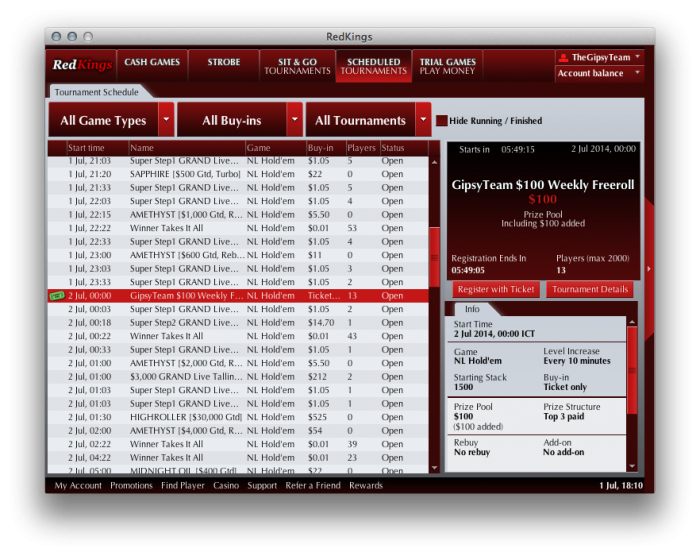Select the Tournament Schedule tab
This screenshot has height=556, width=700.
click(97, 92)
